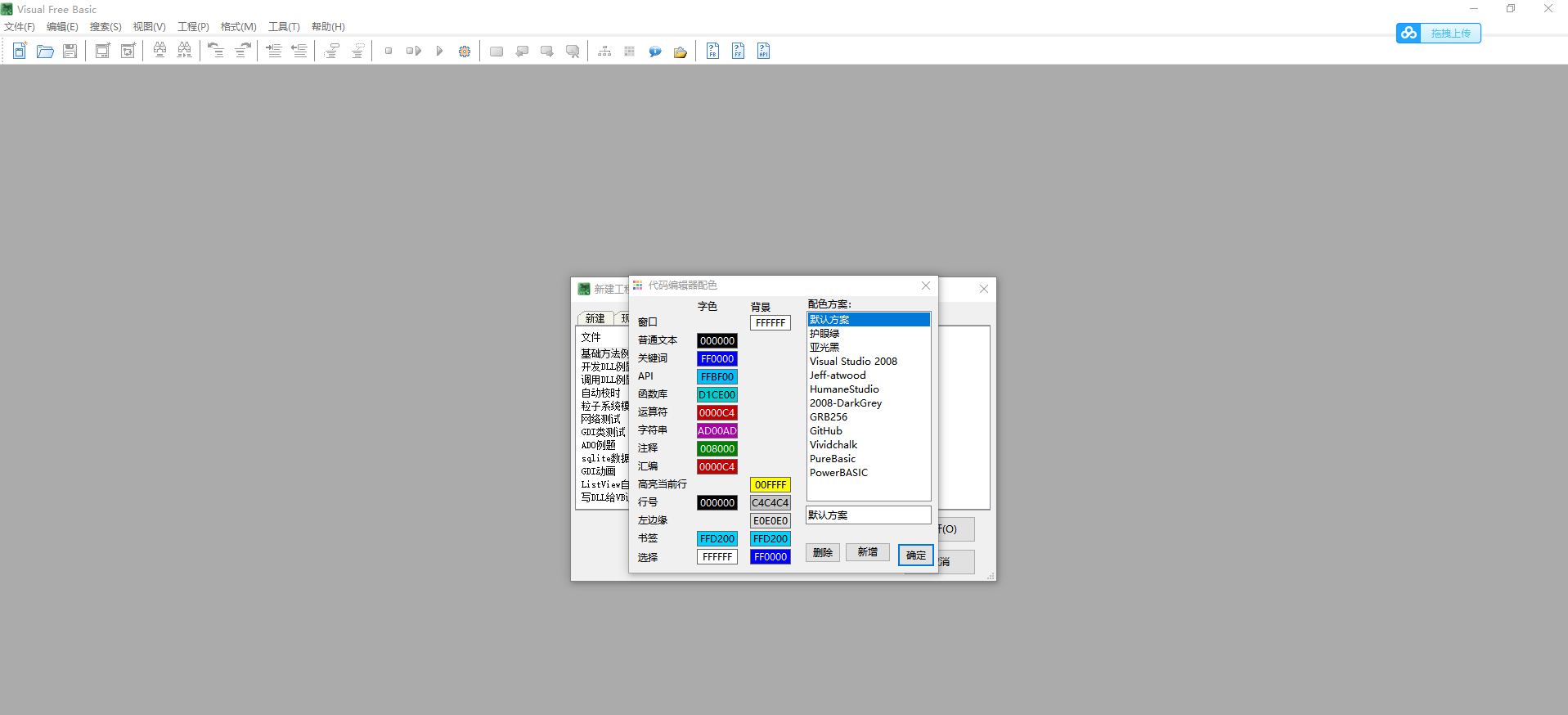Select the 护眼绿 color scheme

pyautogui.click(x=869, y=334)
